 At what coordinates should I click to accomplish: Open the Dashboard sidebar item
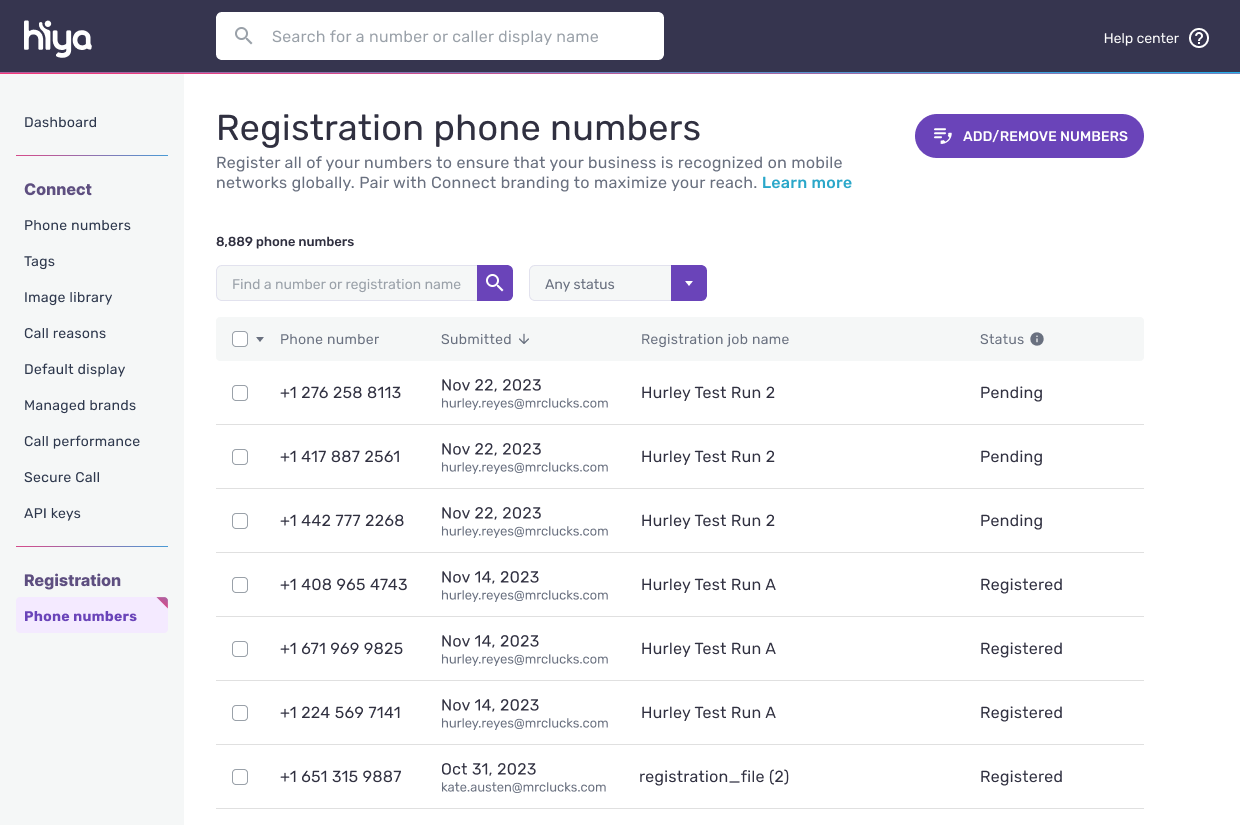click(60, 122)
